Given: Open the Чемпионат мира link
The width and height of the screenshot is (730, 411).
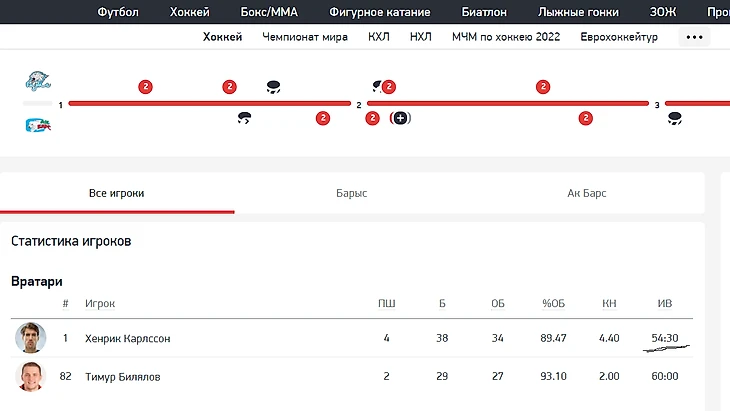Looking at the screenshot, I should [x=307, y=37].
